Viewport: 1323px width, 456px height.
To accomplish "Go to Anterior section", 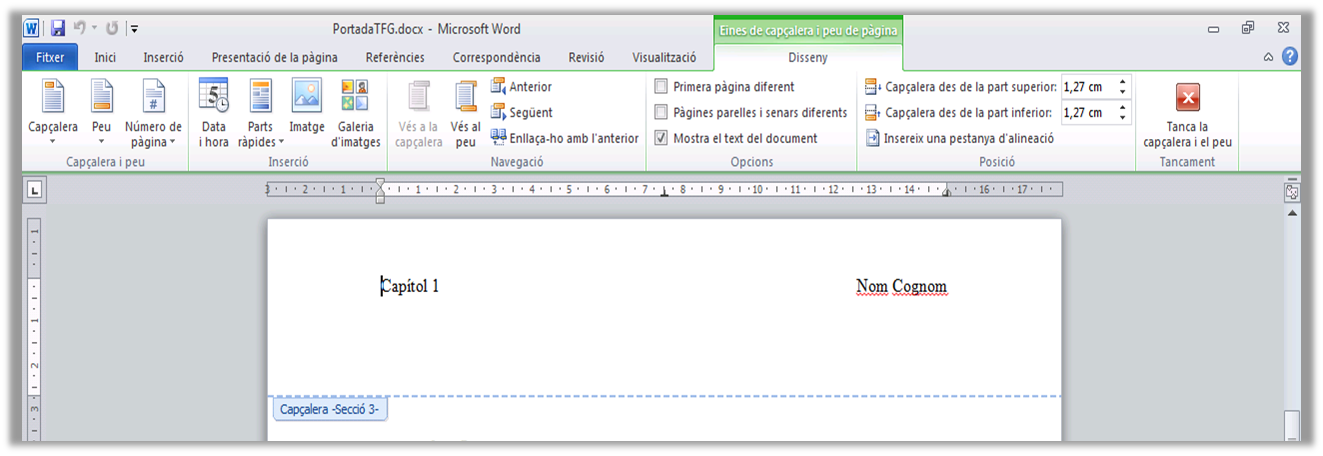I will pos(521,87).
